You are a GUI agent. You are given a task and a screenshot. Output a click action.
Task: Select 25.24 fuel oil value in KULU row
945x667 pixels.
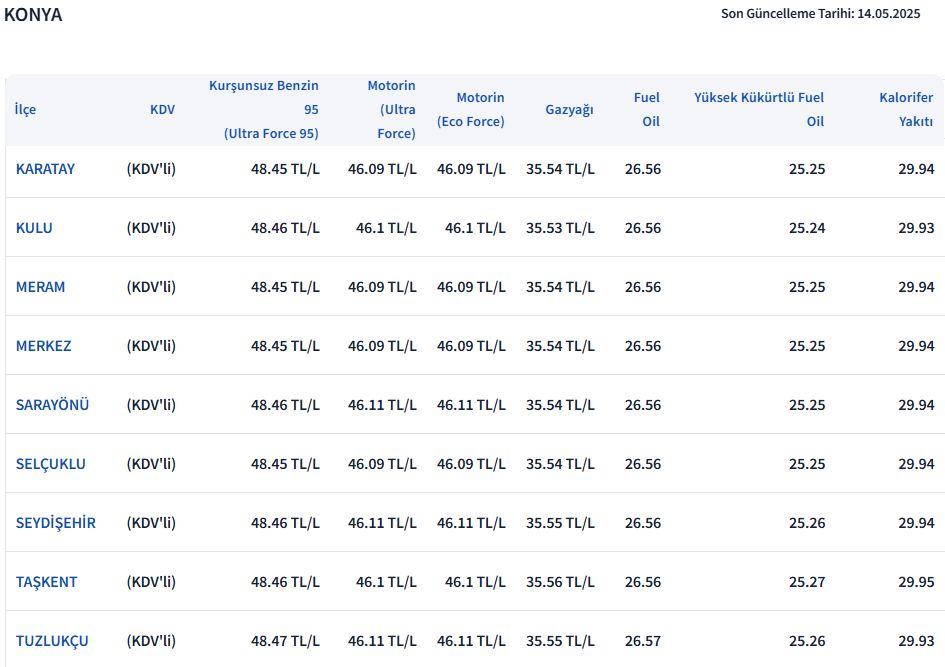(x=807, y=228)
